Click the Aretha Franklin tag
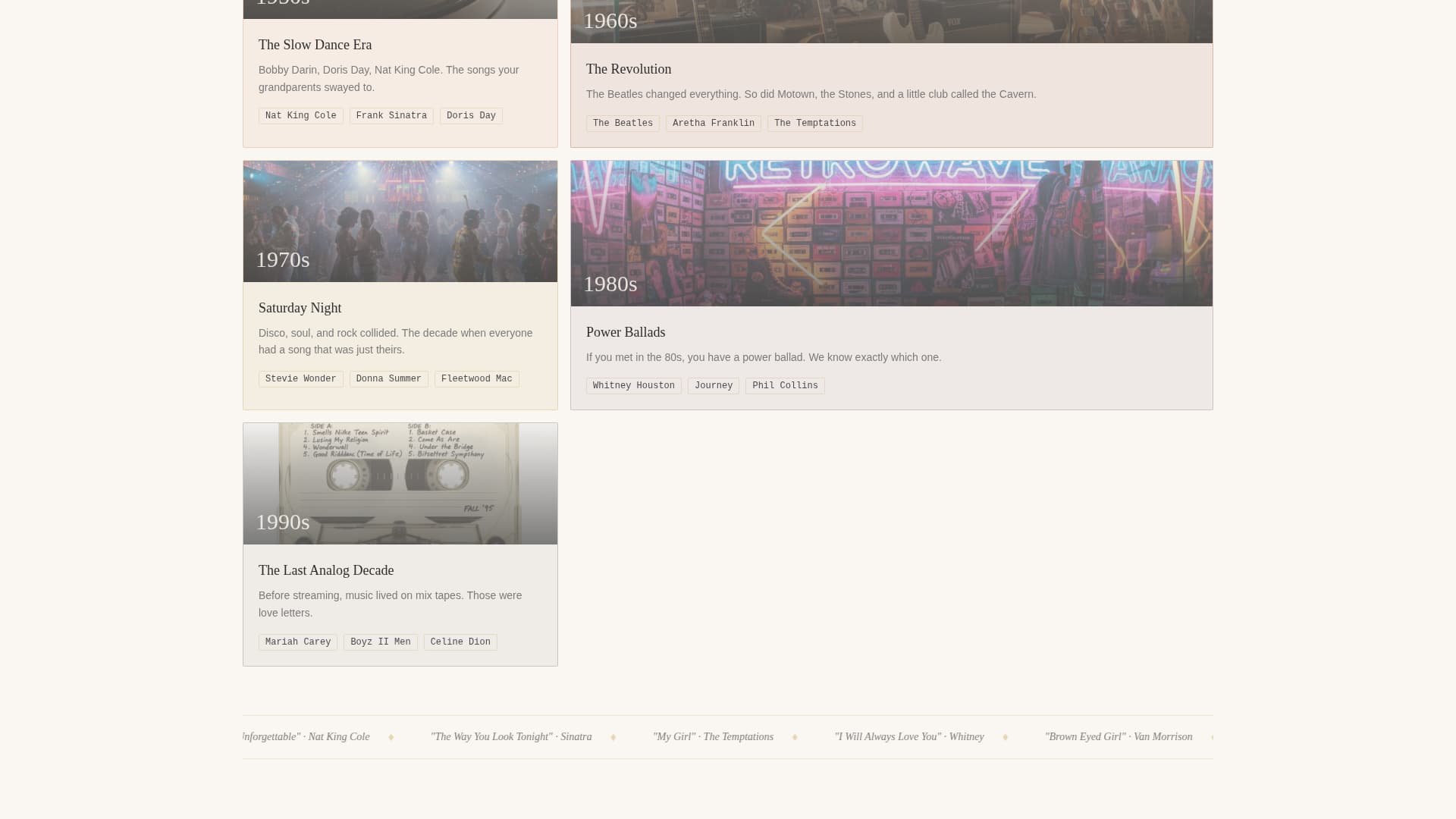Screen dimensions: 1456x819 point(713,123)
